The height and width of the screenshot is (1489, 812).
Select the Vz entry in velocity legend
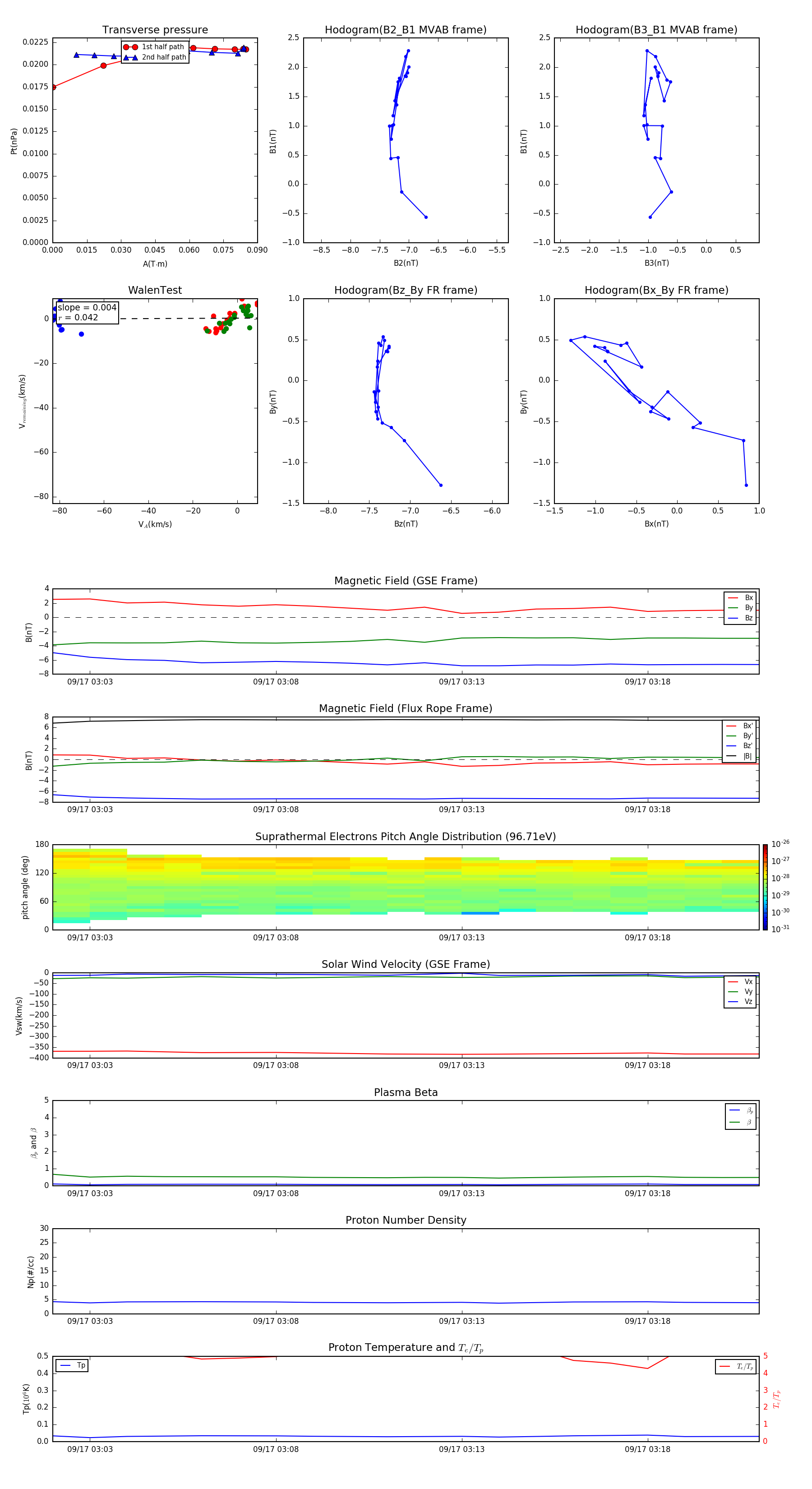click(x=740, y=1002)
